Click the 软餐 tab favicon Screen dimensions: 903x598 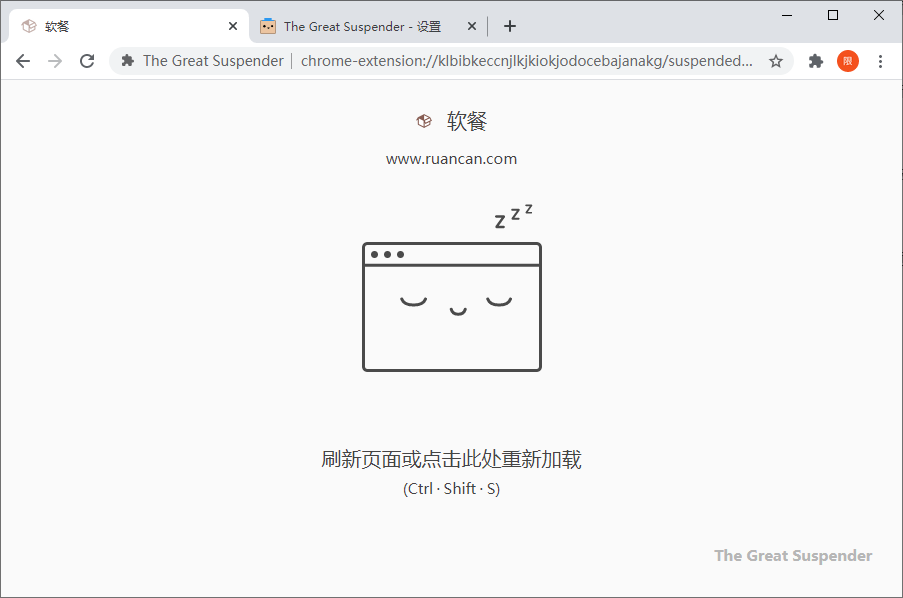pos(28,26)
